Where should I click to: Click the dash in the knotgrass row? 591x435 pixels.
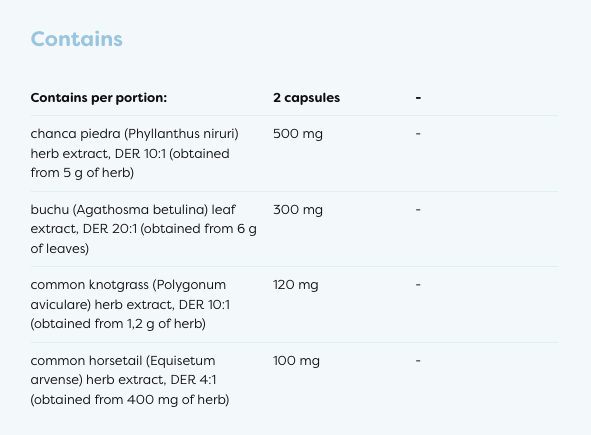click(418, 285)
